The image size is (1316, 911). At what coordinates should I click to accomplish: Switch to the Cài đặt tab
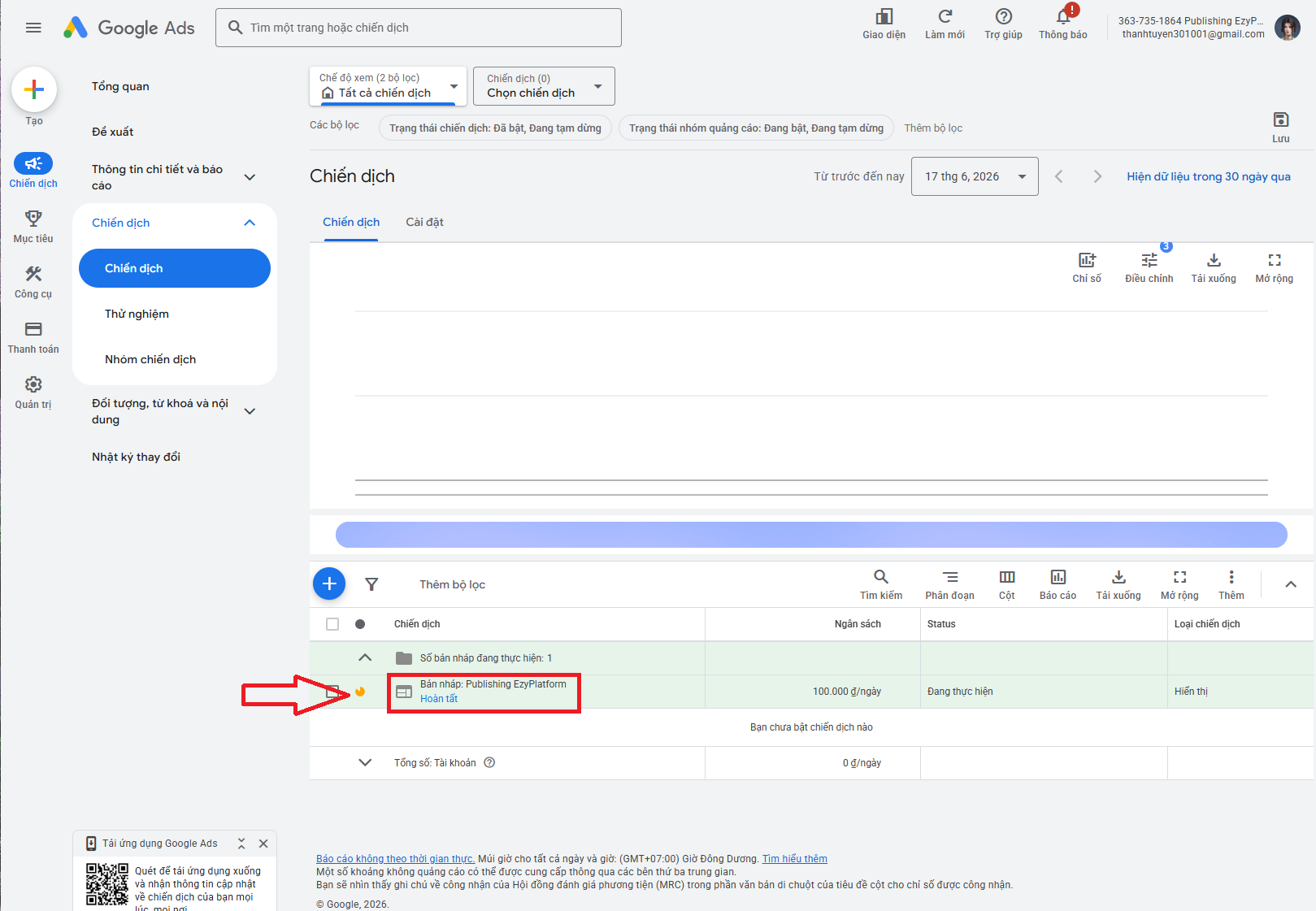(424, 222)
